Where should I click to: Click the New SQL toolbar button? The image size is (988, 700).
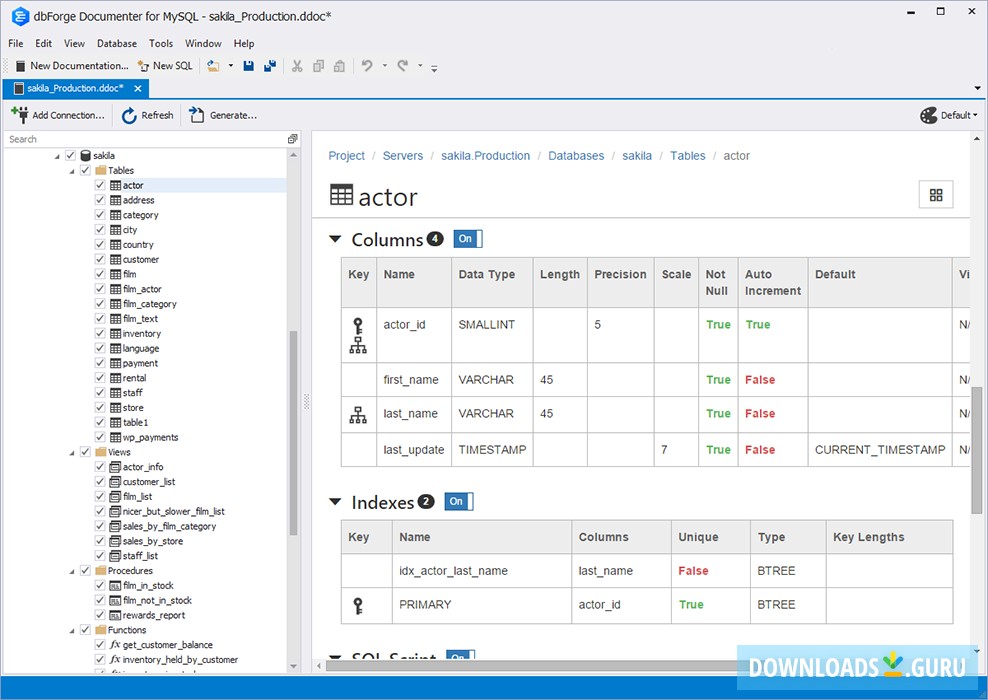pyautogui.click(x=165, y=66)
